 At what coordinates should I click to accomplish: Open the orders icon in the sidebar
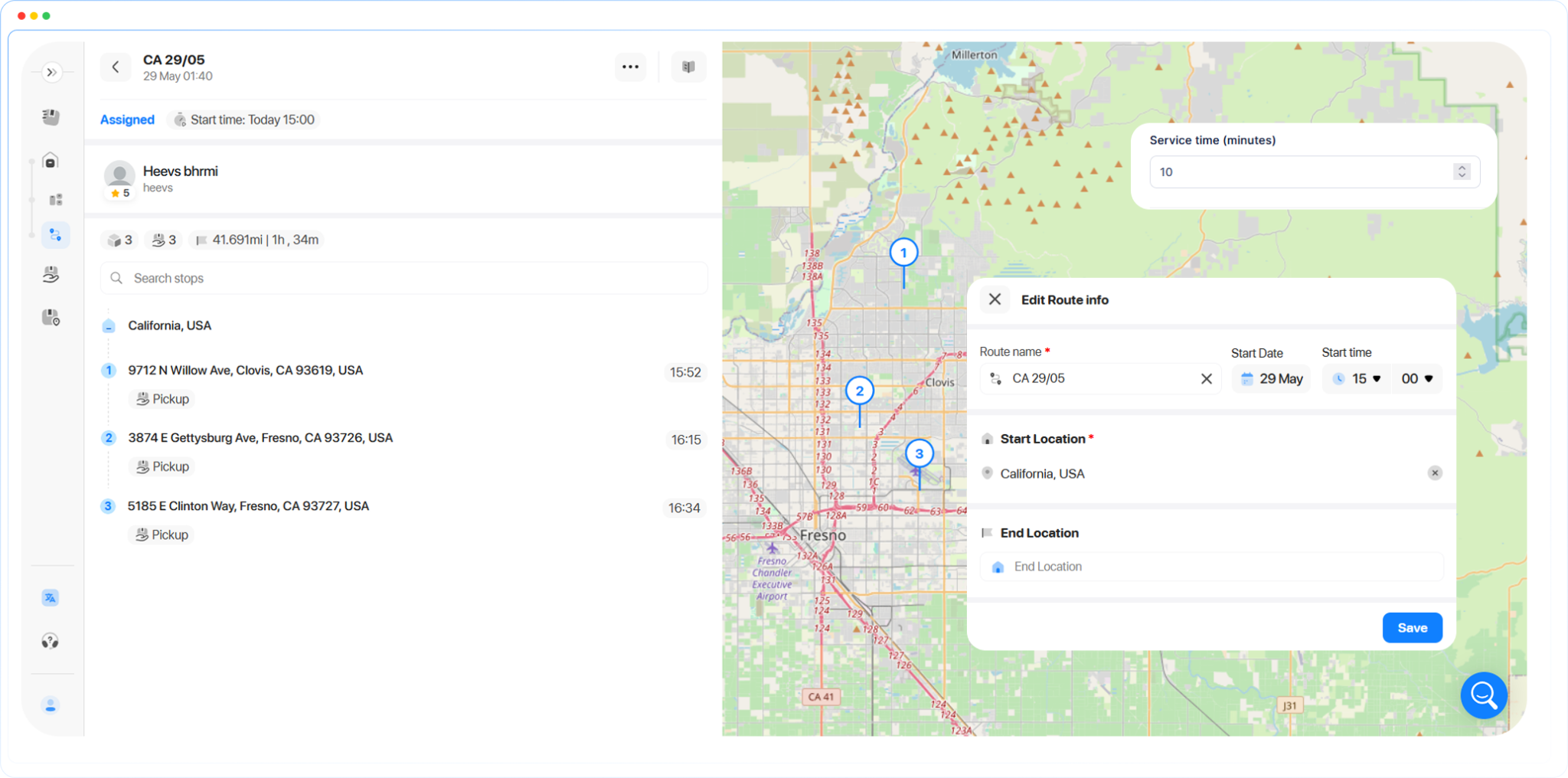pos(54,198)
